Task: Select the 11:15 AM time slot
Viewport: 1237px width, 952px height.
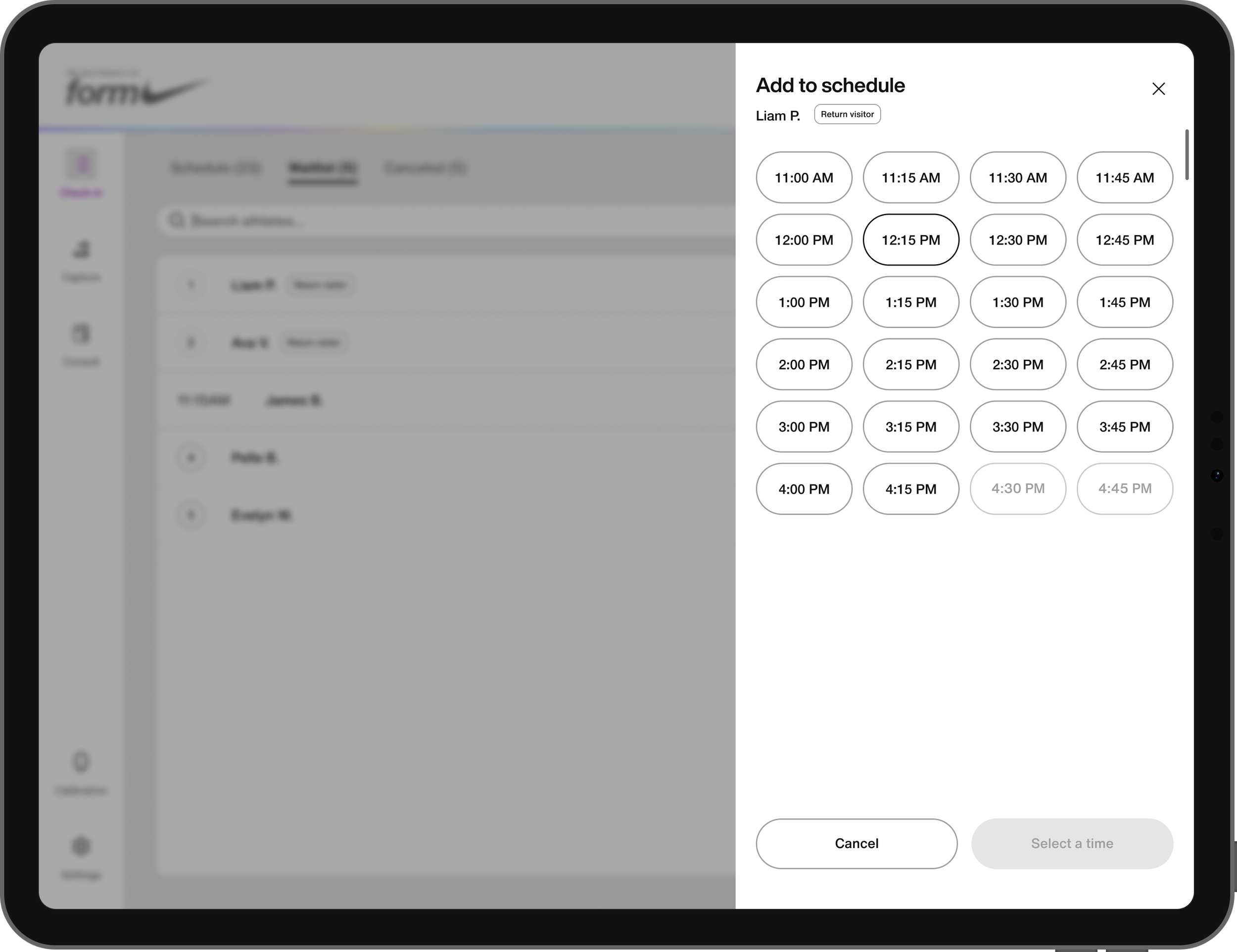Action: pos(911,177)
